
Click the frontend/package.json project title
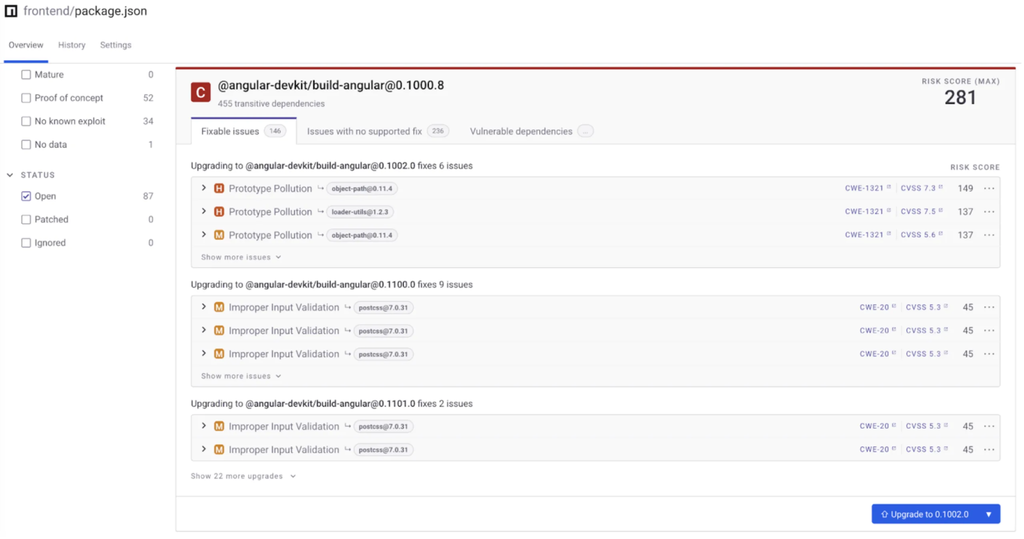pos(86,11)
